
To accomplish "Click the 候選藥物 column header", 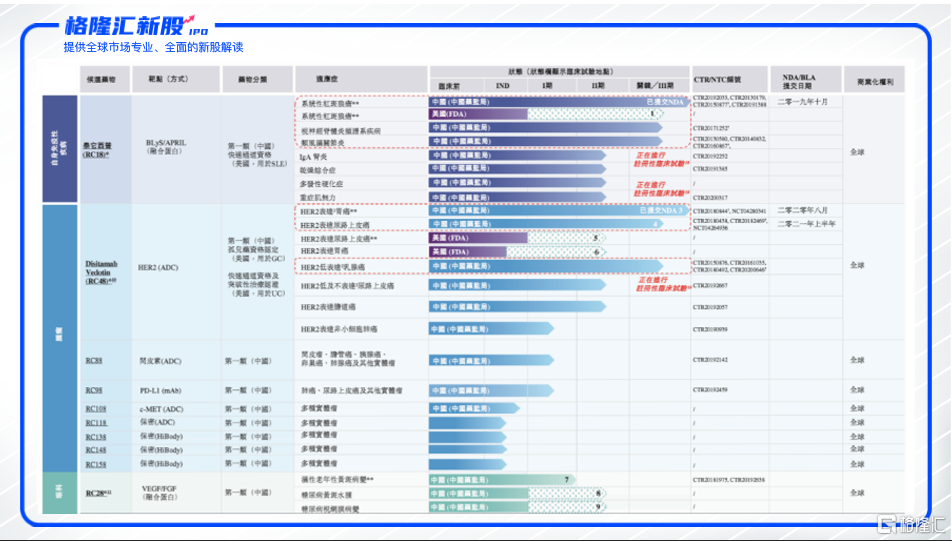I will [105, 79].
